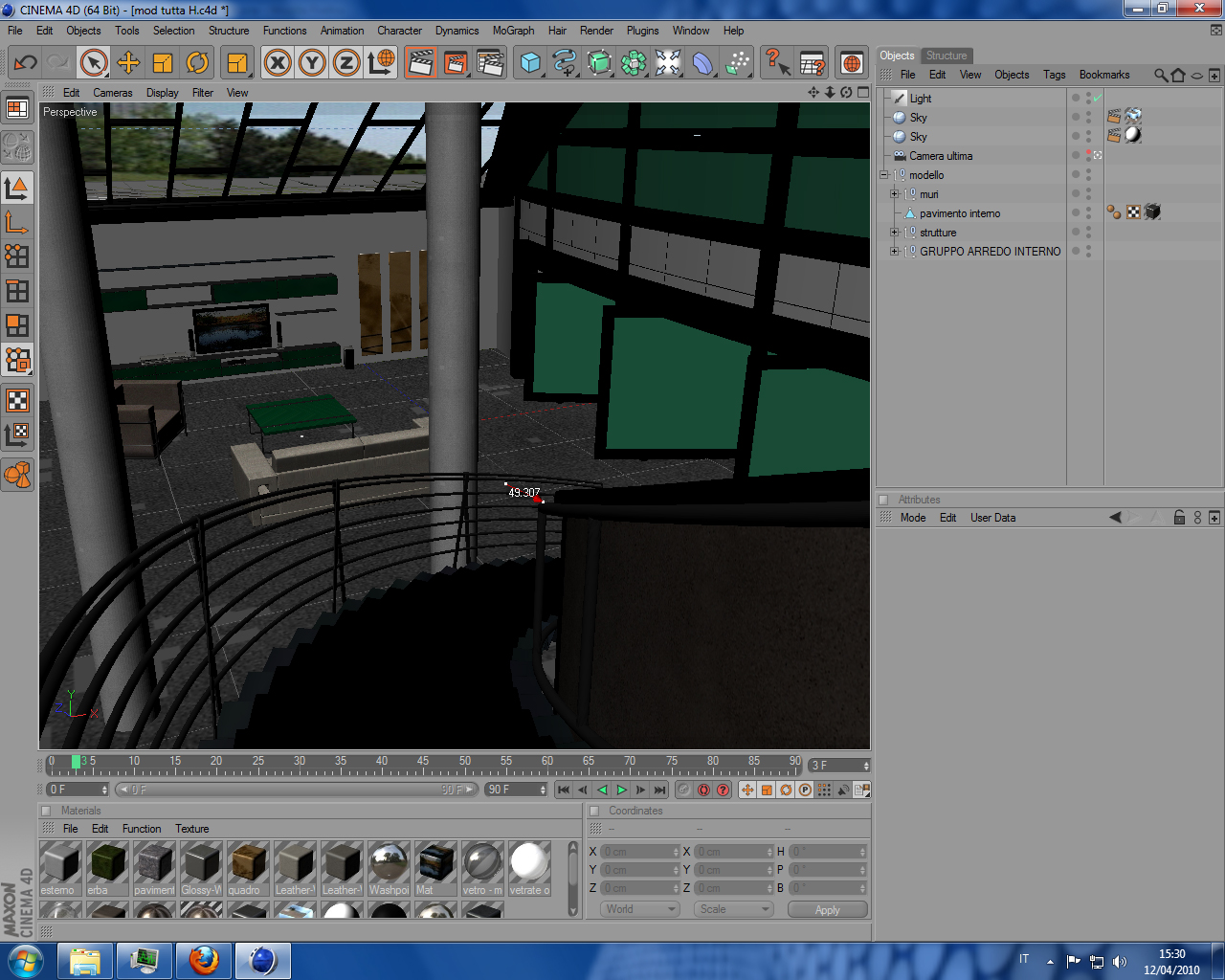The image size is (1225, 980).
Task: Jump to the start of the animation
Action: pos(564,790)
